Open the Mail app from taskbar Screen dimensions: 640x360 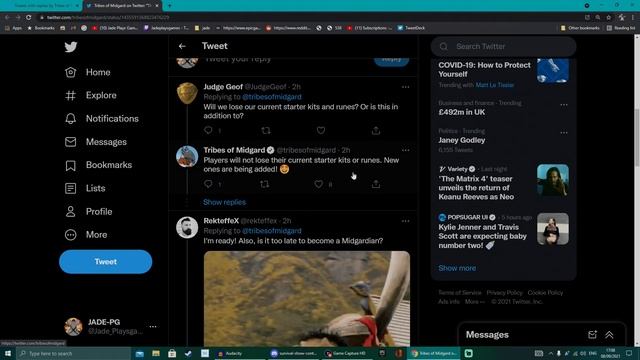tap(140, 353)
